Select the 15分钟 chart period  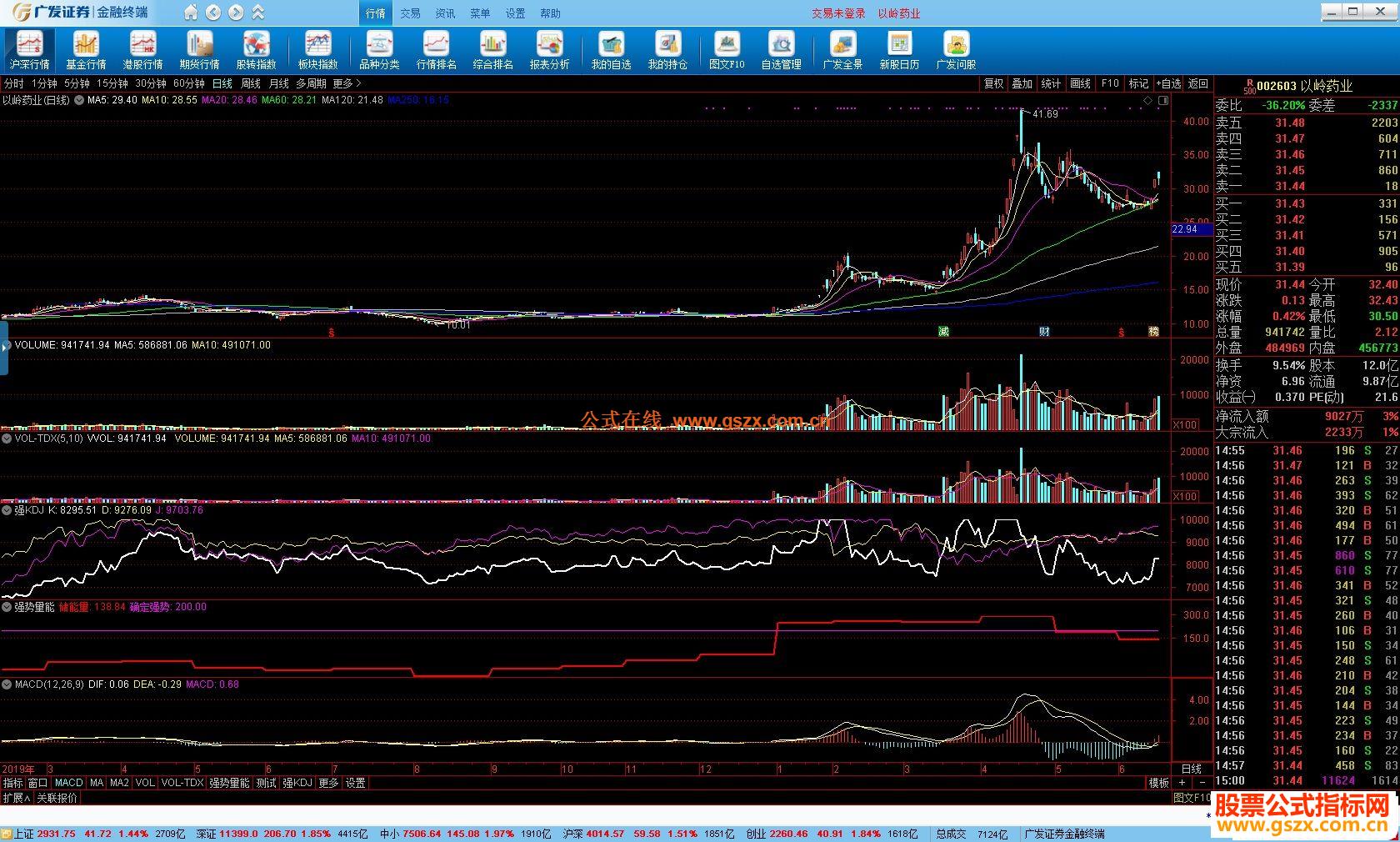(x=112, y=83)
